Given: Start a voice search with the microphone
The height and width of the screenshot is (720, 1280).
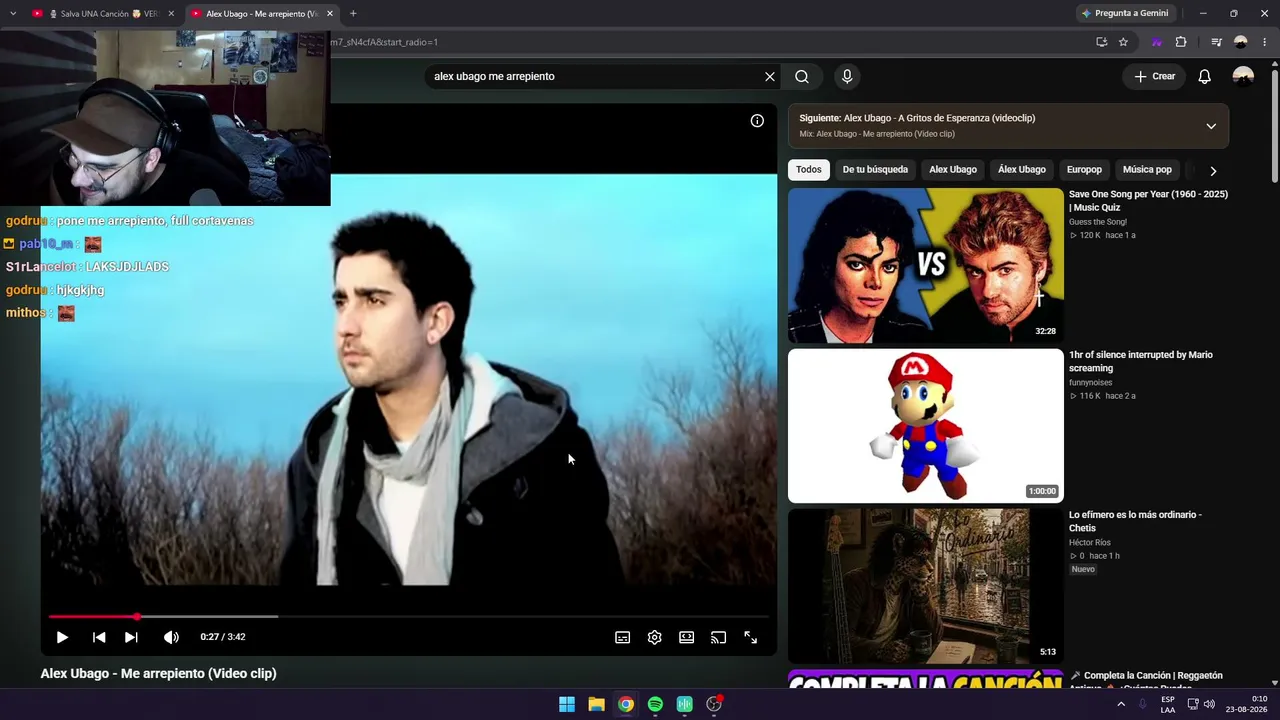Looking at the screenshot, I should click(x=847, y=76).
